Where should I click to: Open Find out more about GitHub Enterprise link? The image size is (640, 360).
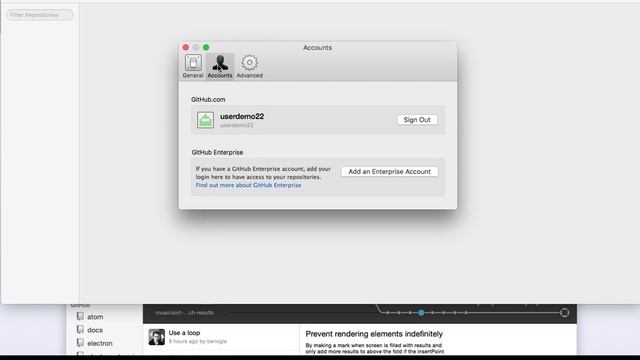click(248, 185)
